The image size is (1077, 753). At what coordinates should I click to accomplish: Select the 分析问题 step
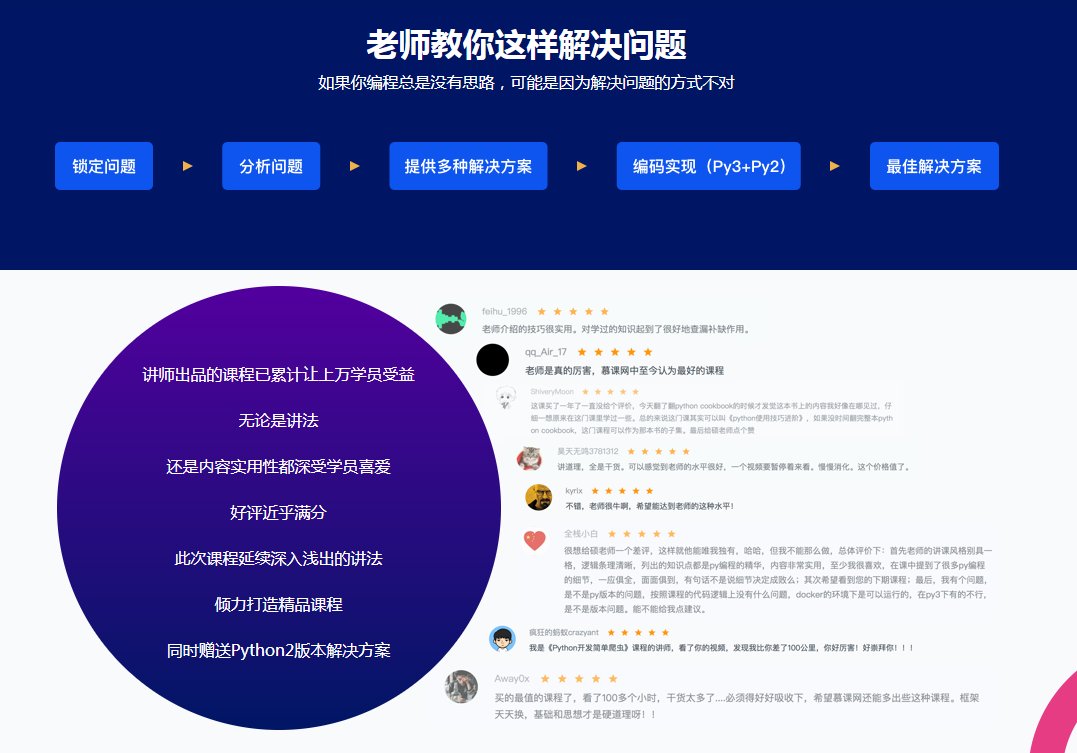(270, 166)
